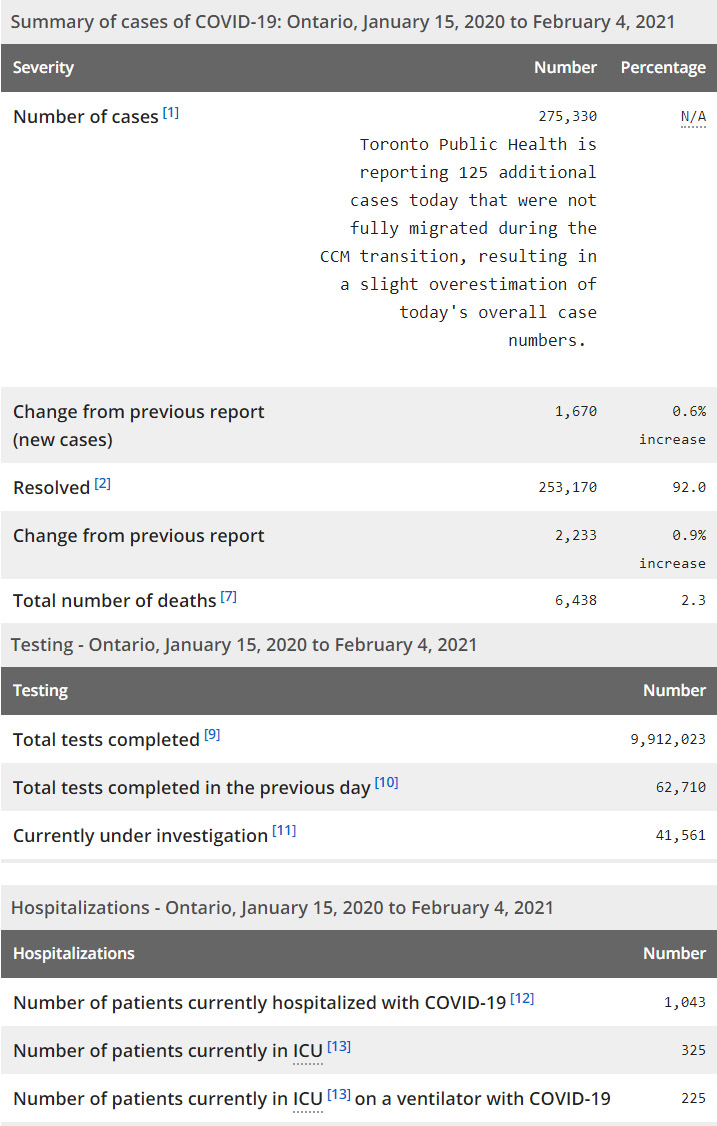Viewport: 717px width, 1126px height.
Task: Follow footnote 11 beside Currently under investigation
Action: pos(284,831)
